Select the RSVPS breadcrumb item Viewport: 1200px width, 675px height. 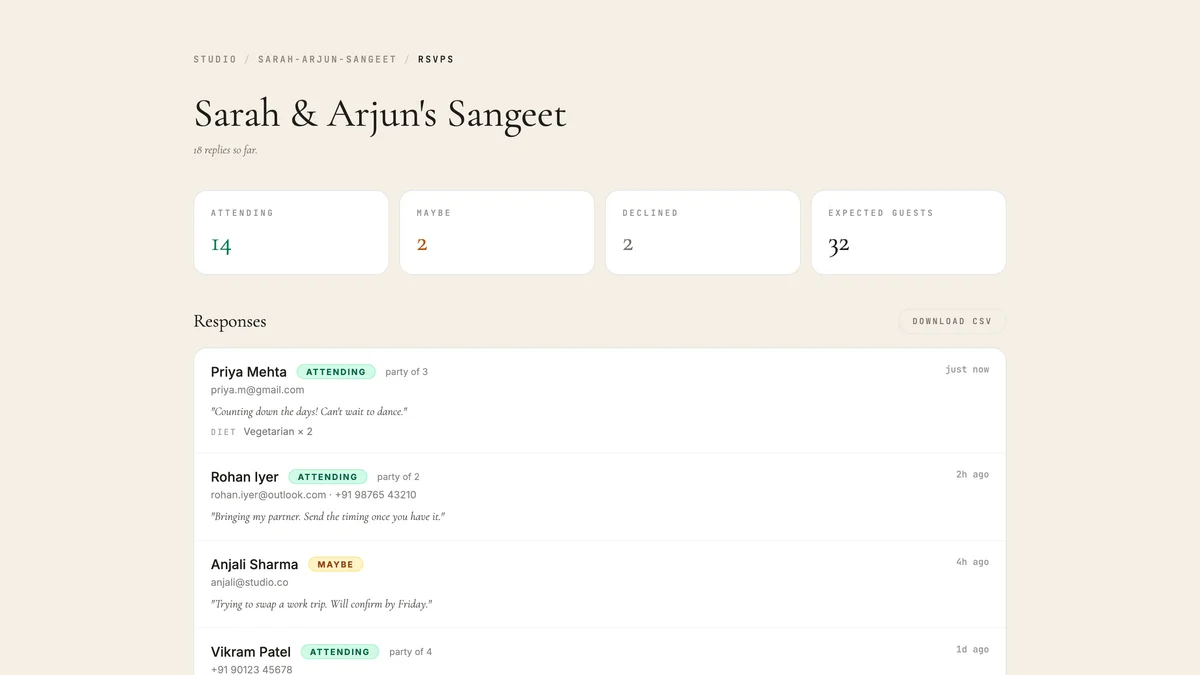click(x=436, y=59)
